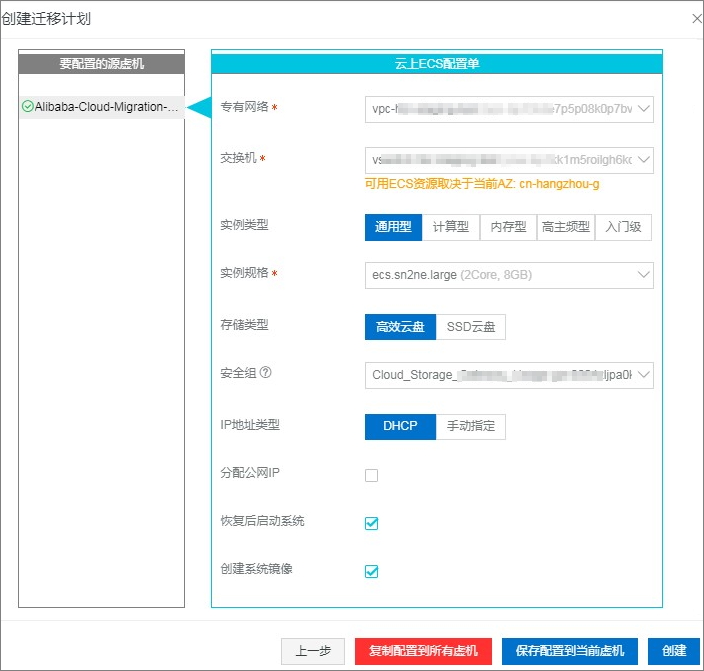Screen dimensions: 704x671
Task: Close the 创建迁移计划 dialog
Action: pos(696,19)
